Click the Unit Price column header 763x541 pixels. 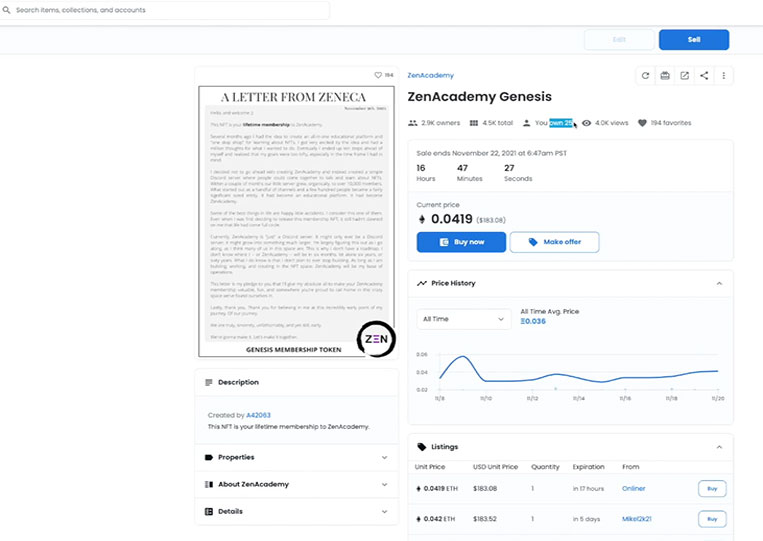click(x=430, y=467)
